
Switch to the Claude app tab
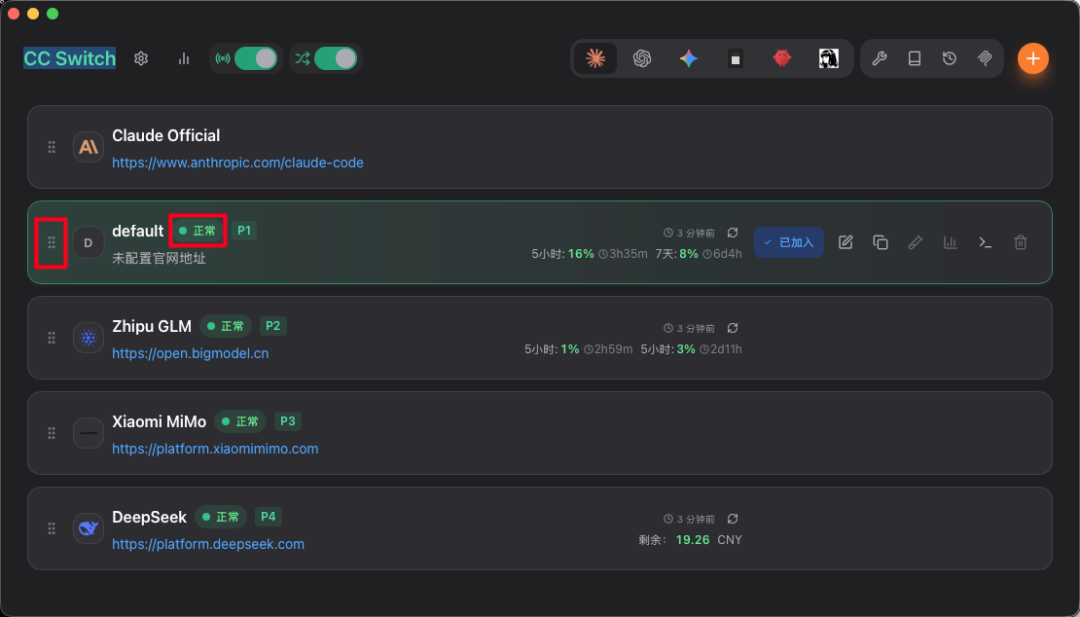pyautogui.click(x=595, y=59)
